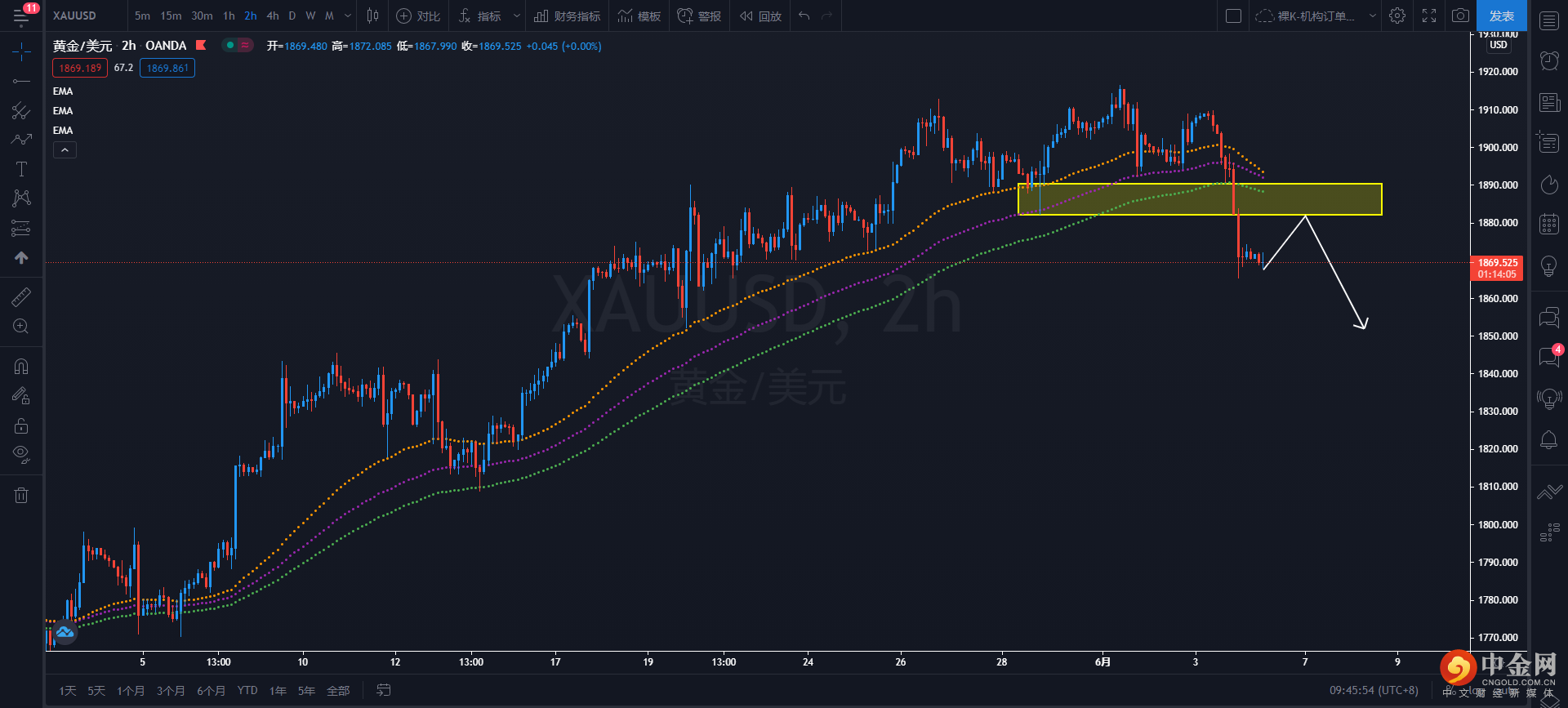
Task: Switch to the weekly W timeframe
Action: pos(310,16)
